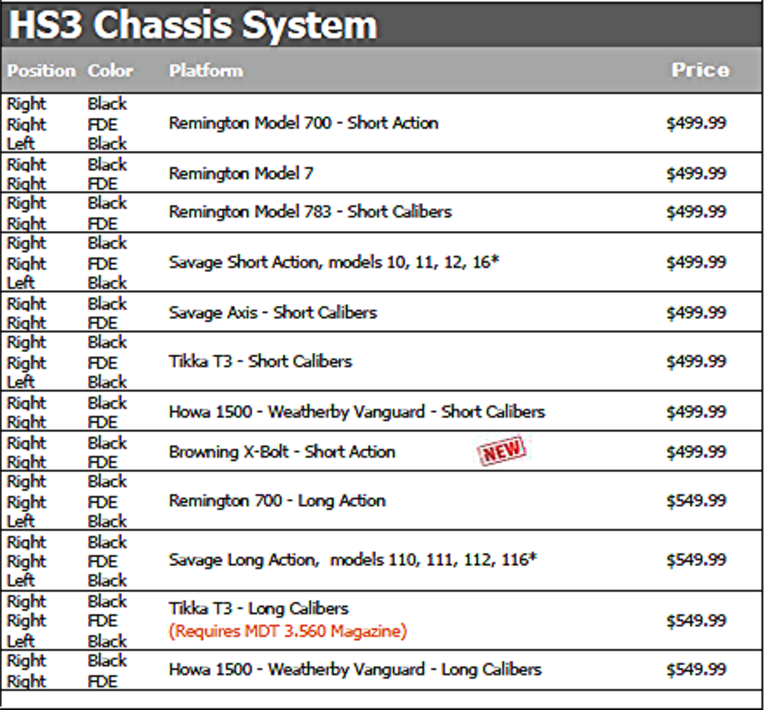The width and height of the screenshot is (764, 710).
Task: Click FDE color in Howa 1500 Long Calibers row
Action: 103,681
